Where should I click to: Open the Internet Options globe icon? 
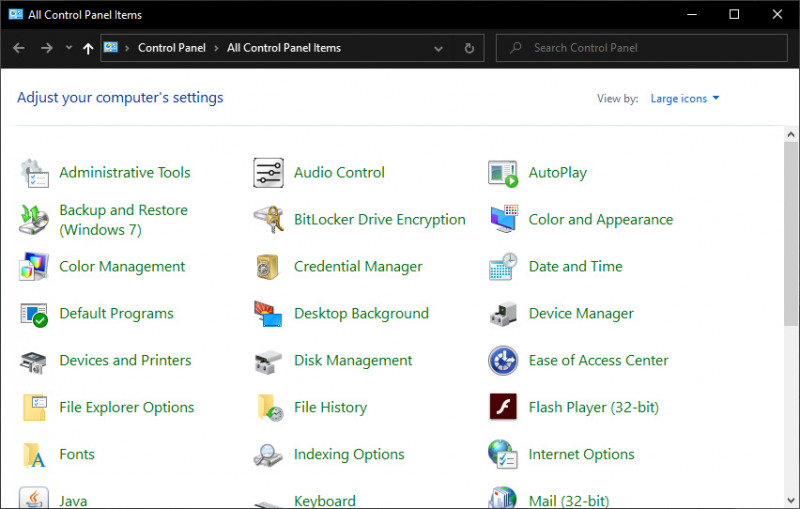coord(503,454)
